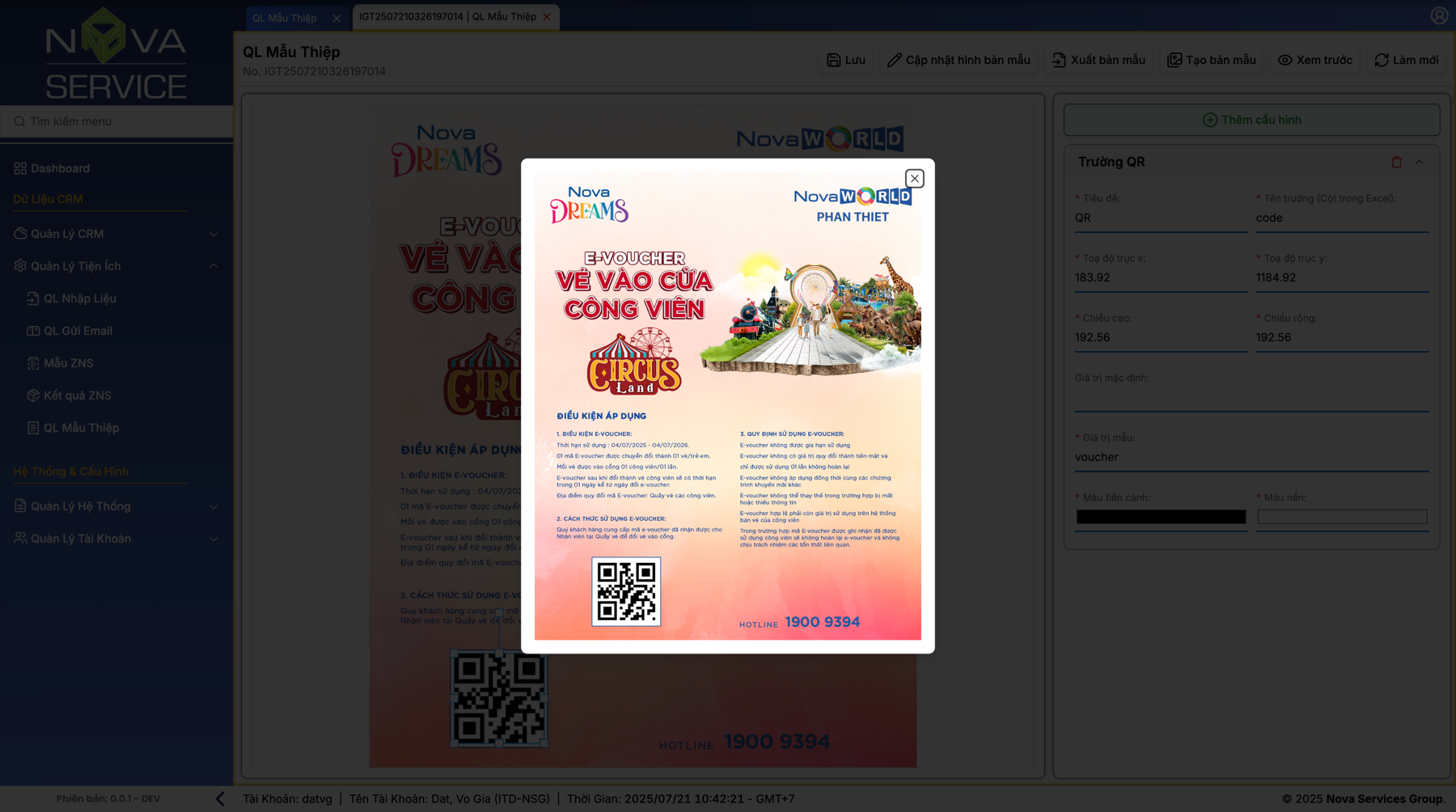Click the Tìm kiếm menu search field

point(116,121)
